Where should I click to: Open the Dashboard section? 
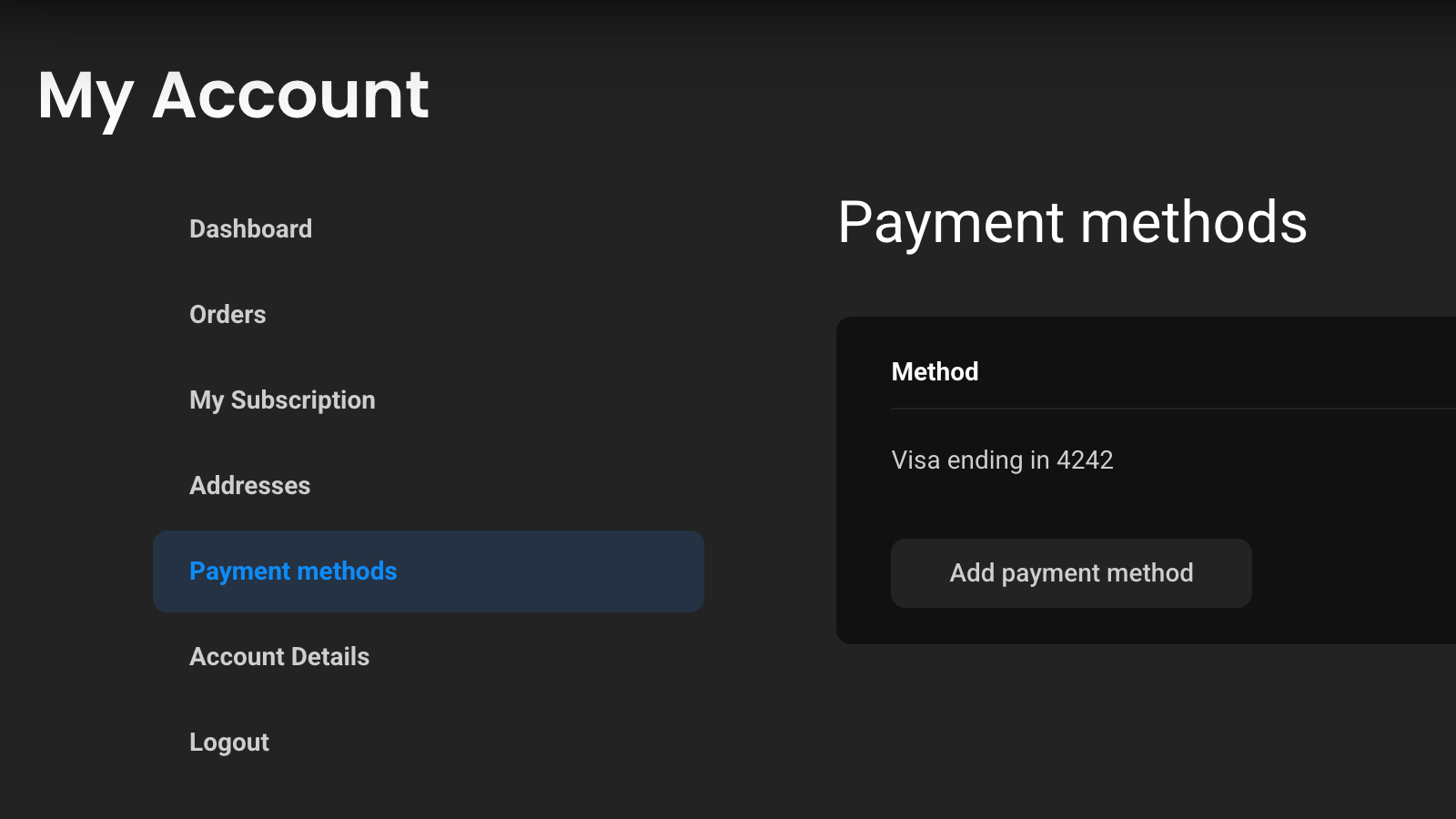pyautogui.click(x=250, y=228)
